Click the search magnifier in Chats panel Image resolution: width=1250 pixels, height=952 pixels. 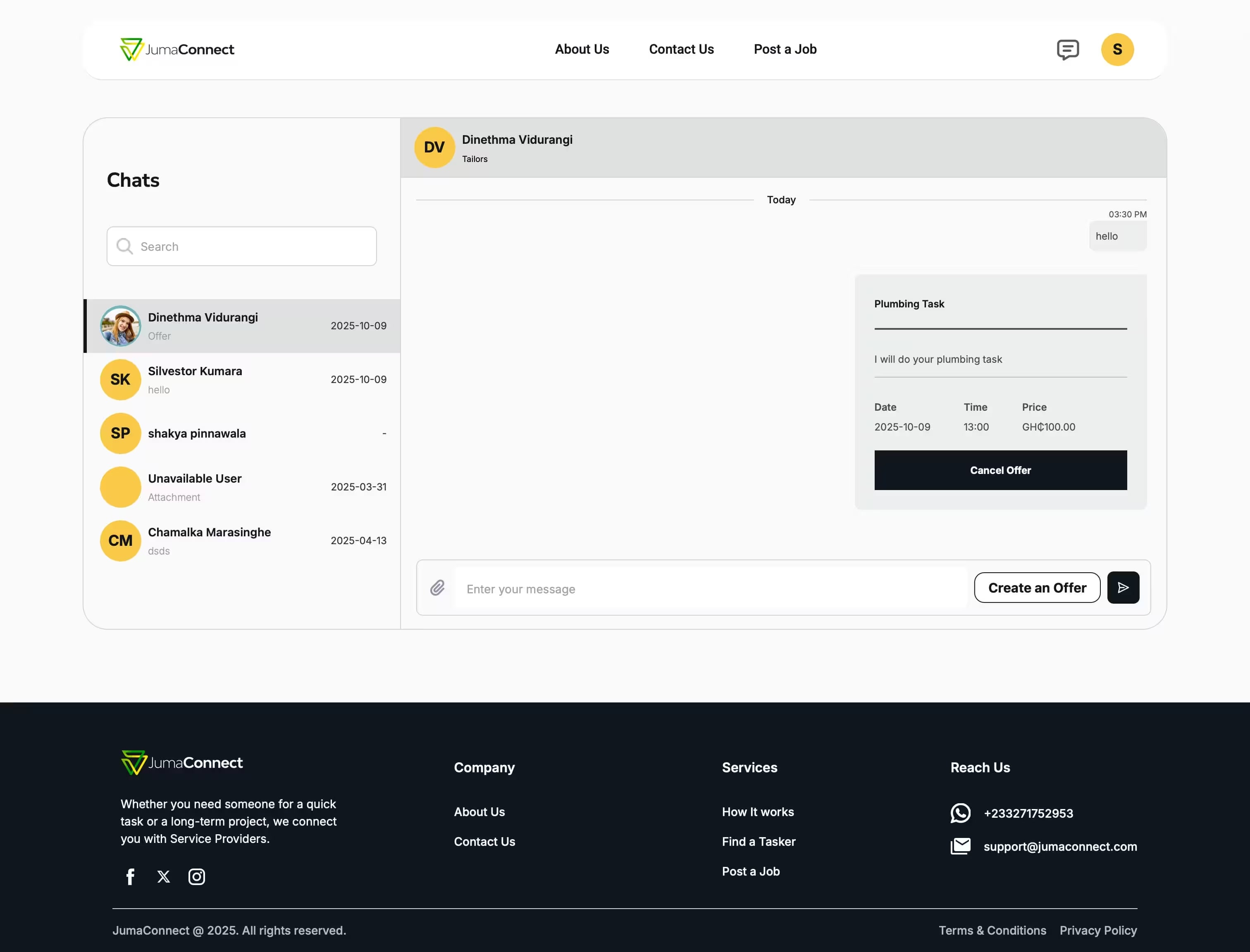(125, 246)
